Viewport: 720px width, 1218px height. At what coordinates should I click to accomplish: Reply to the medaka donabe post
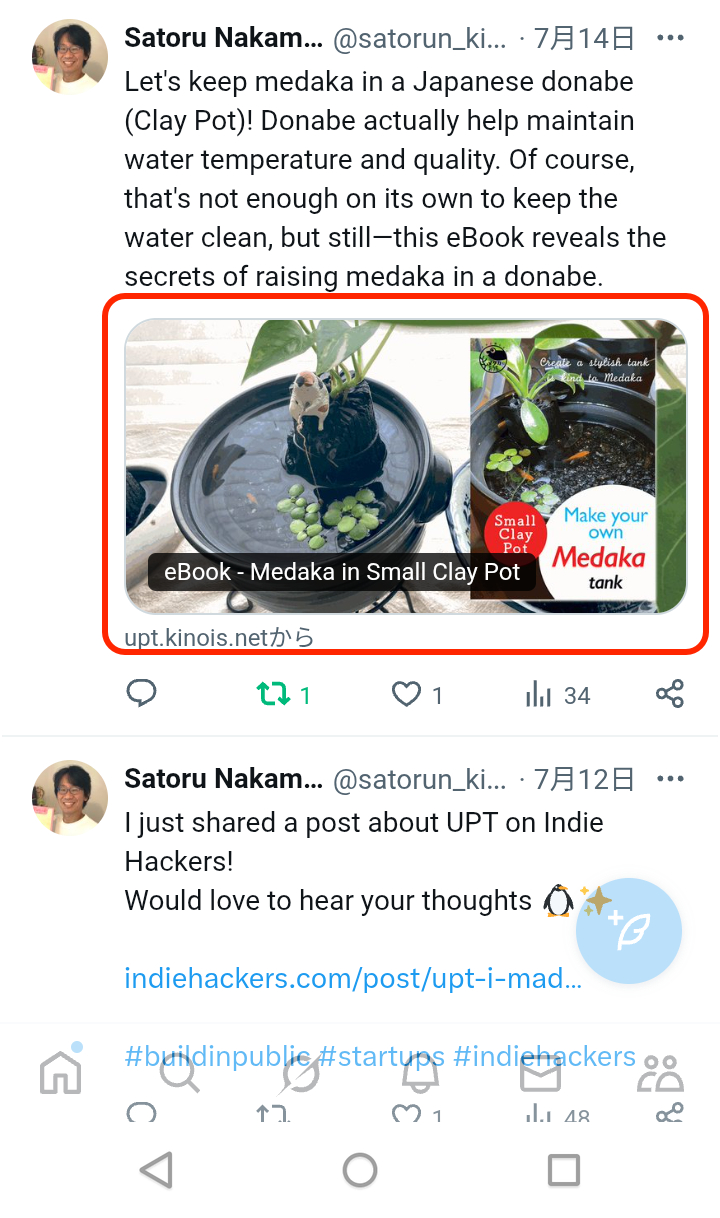pos(142,694)
